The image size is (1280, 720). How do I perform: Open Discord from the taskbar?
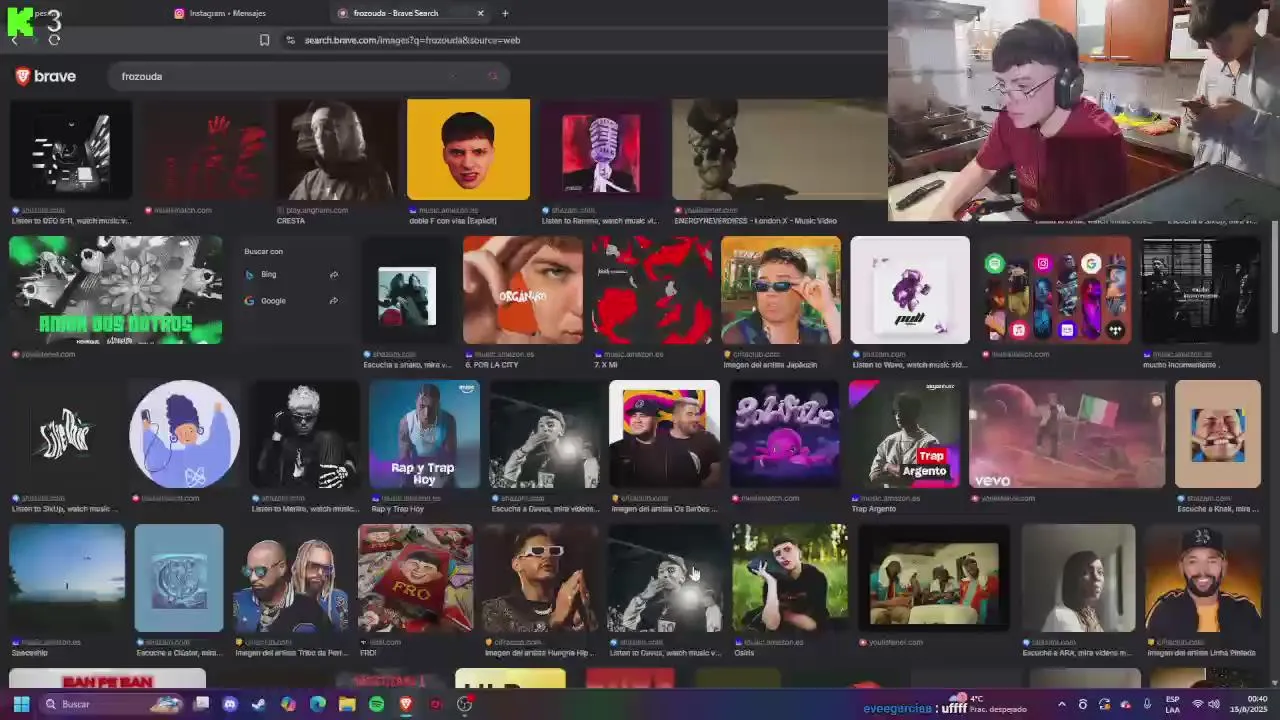pyautogui.click(x=230, y=704)
